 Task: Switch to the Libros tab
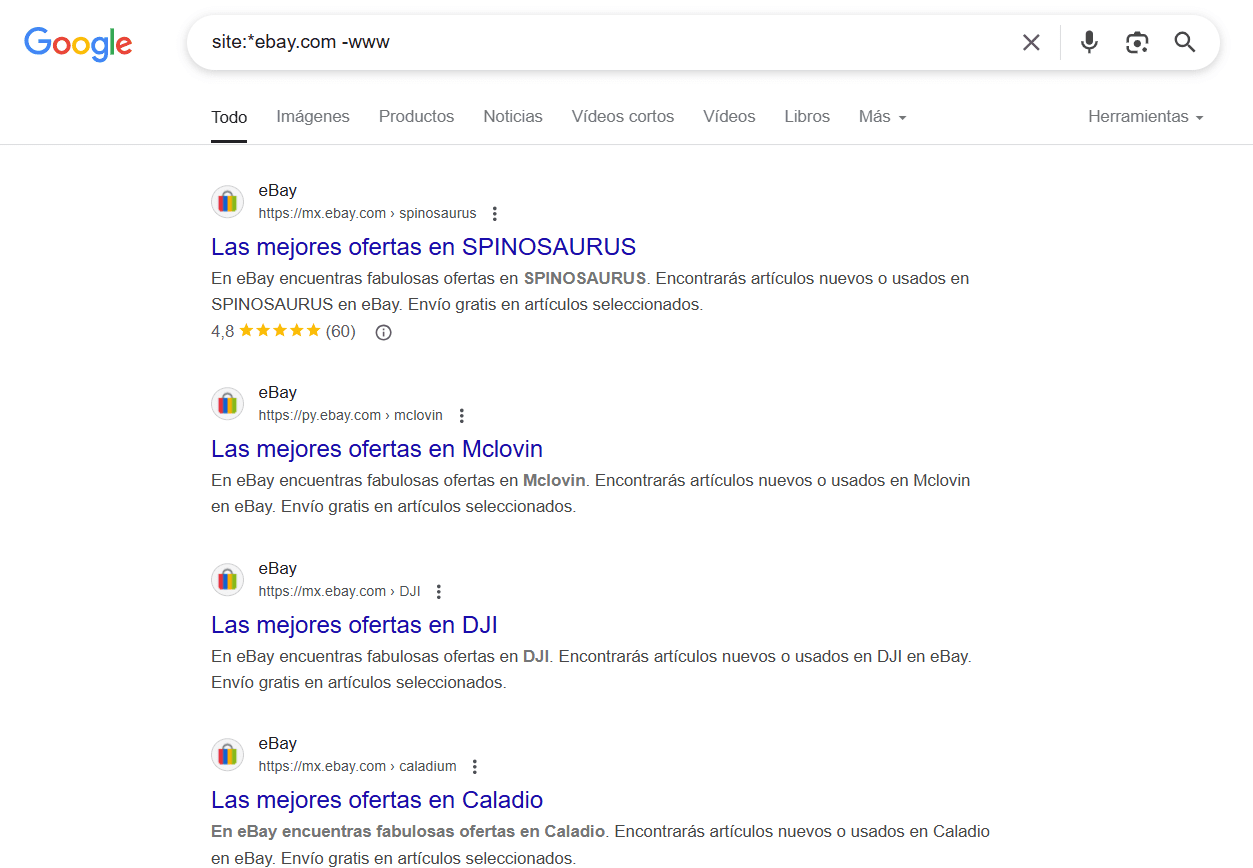click(807, 117)
